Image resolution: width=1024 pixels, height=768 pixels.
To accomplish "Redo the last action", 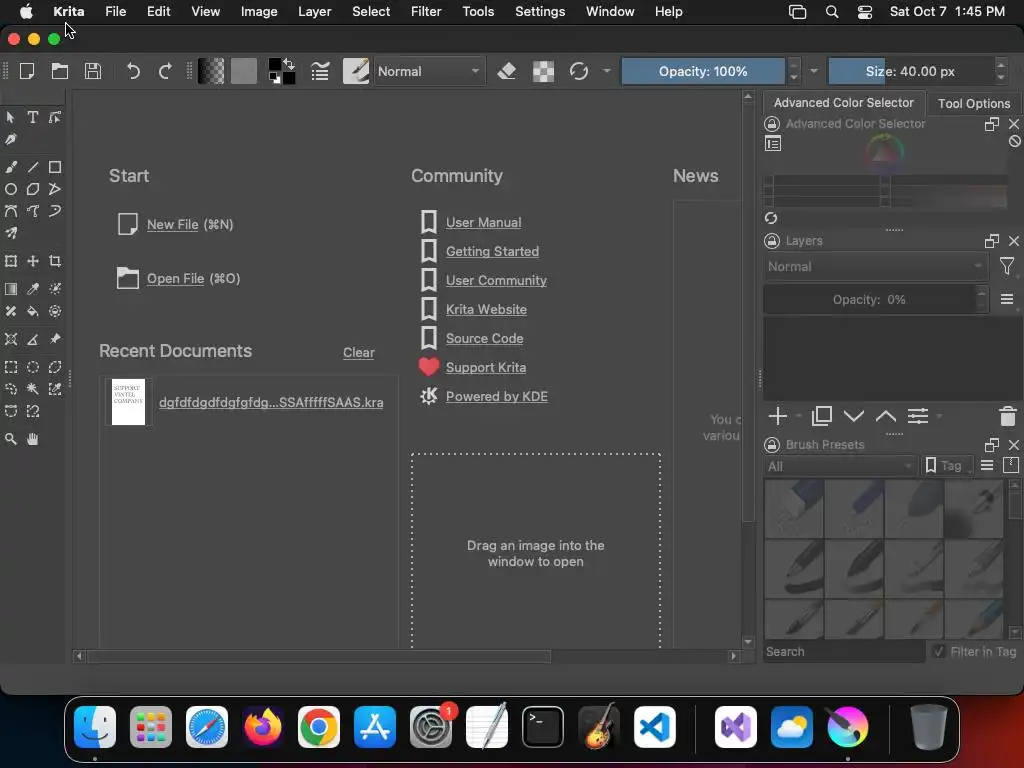I will [x=165, y=71].
